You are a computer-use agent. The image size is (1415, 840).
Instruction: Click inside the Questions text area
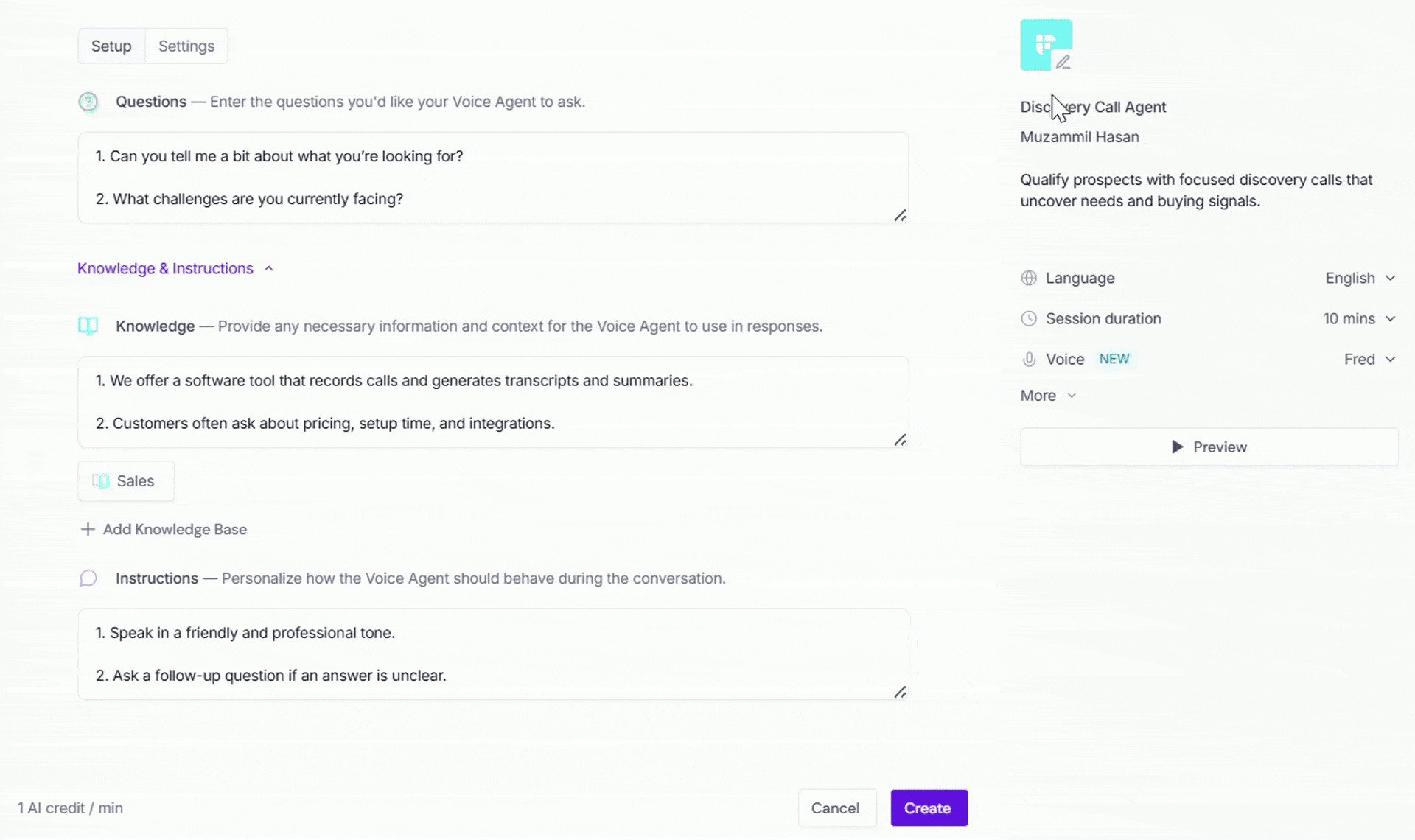493,178
